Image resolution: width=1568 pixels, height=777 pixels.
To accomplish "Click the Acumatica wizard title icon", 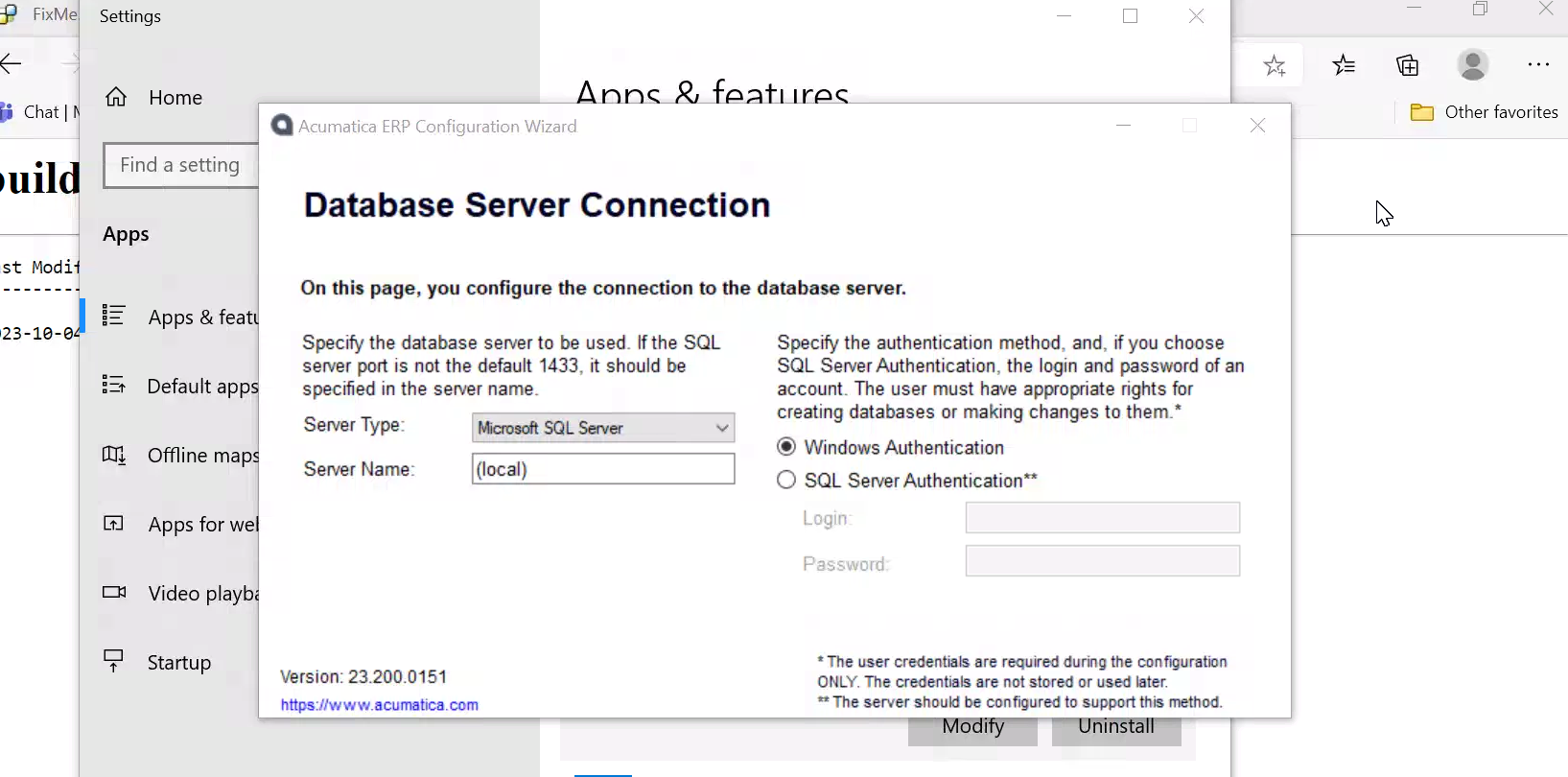I will point(282,126).
